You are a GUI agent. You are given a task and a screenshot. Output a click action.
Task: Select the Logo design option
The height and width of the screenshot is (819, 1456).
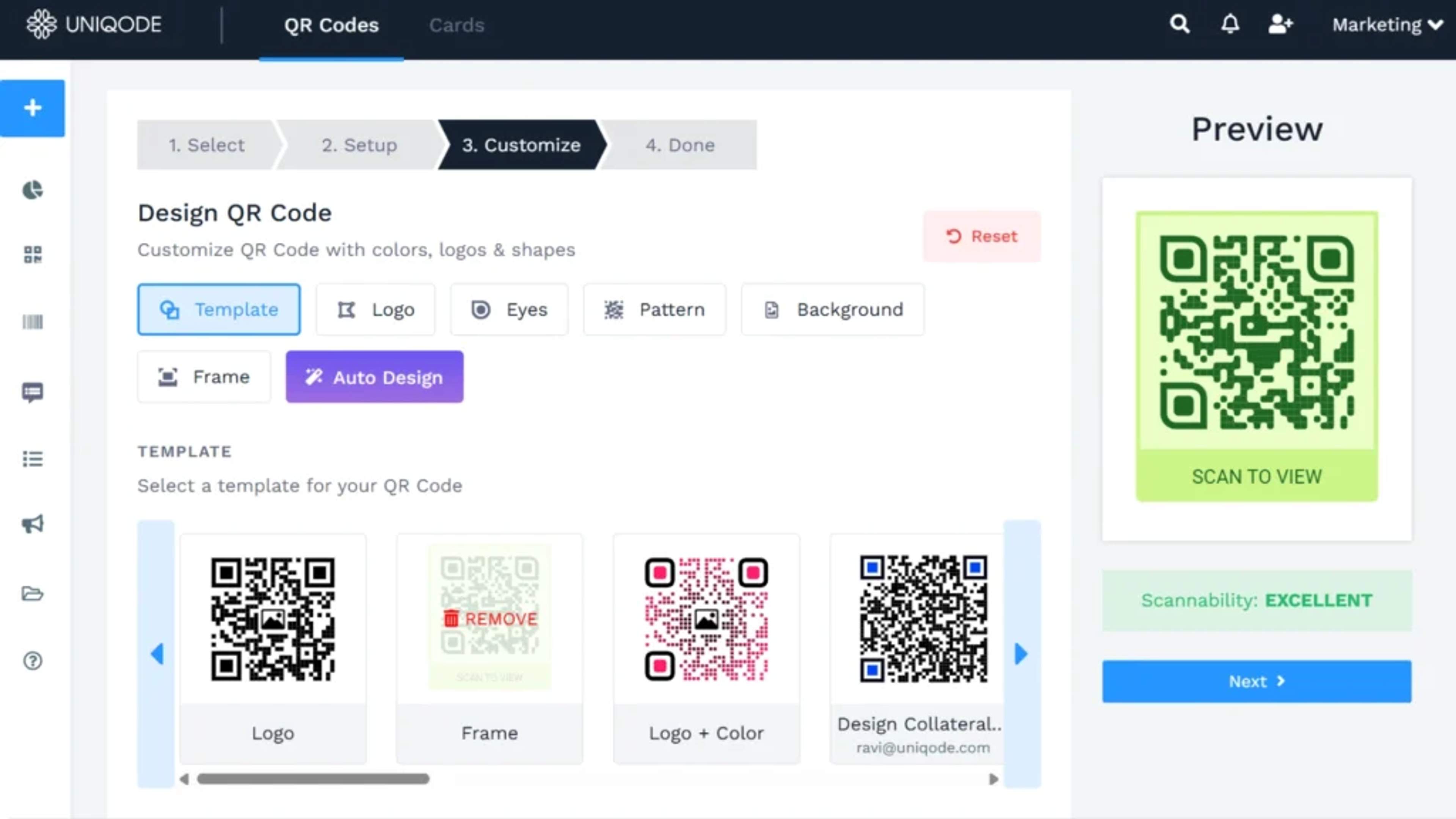[375, 309]
